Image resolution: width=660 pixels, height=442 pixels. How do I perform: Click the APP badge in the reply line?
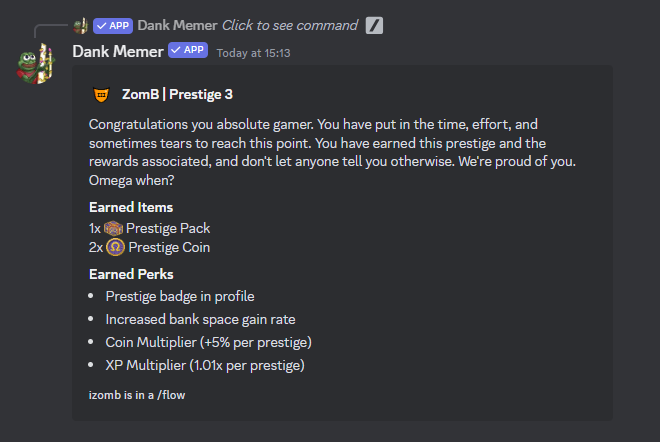113,25
